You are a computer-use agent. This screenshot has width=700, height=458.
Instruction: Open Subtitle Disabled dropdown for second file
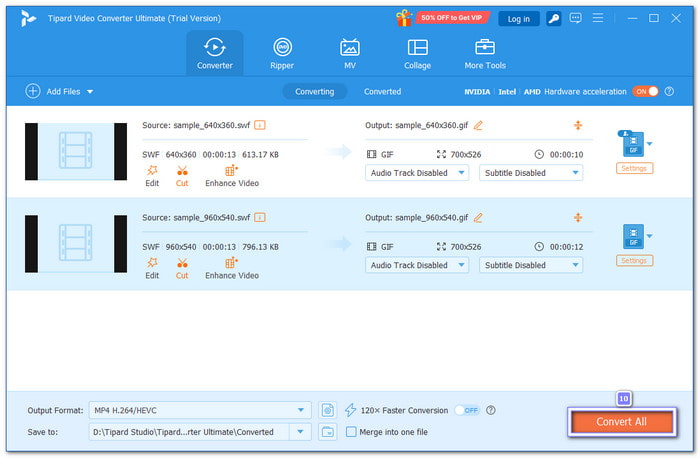click(531, 265)
